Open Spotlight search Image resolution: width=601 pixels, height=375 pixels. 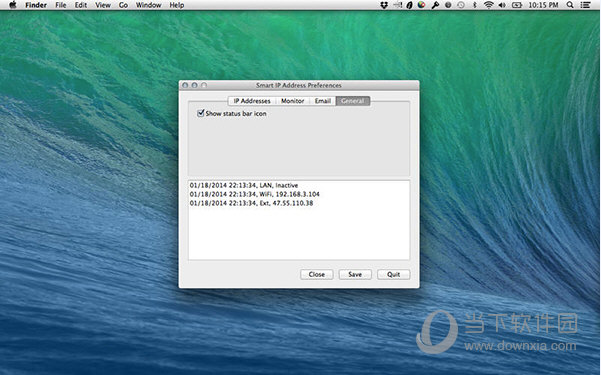click(570, 5)
